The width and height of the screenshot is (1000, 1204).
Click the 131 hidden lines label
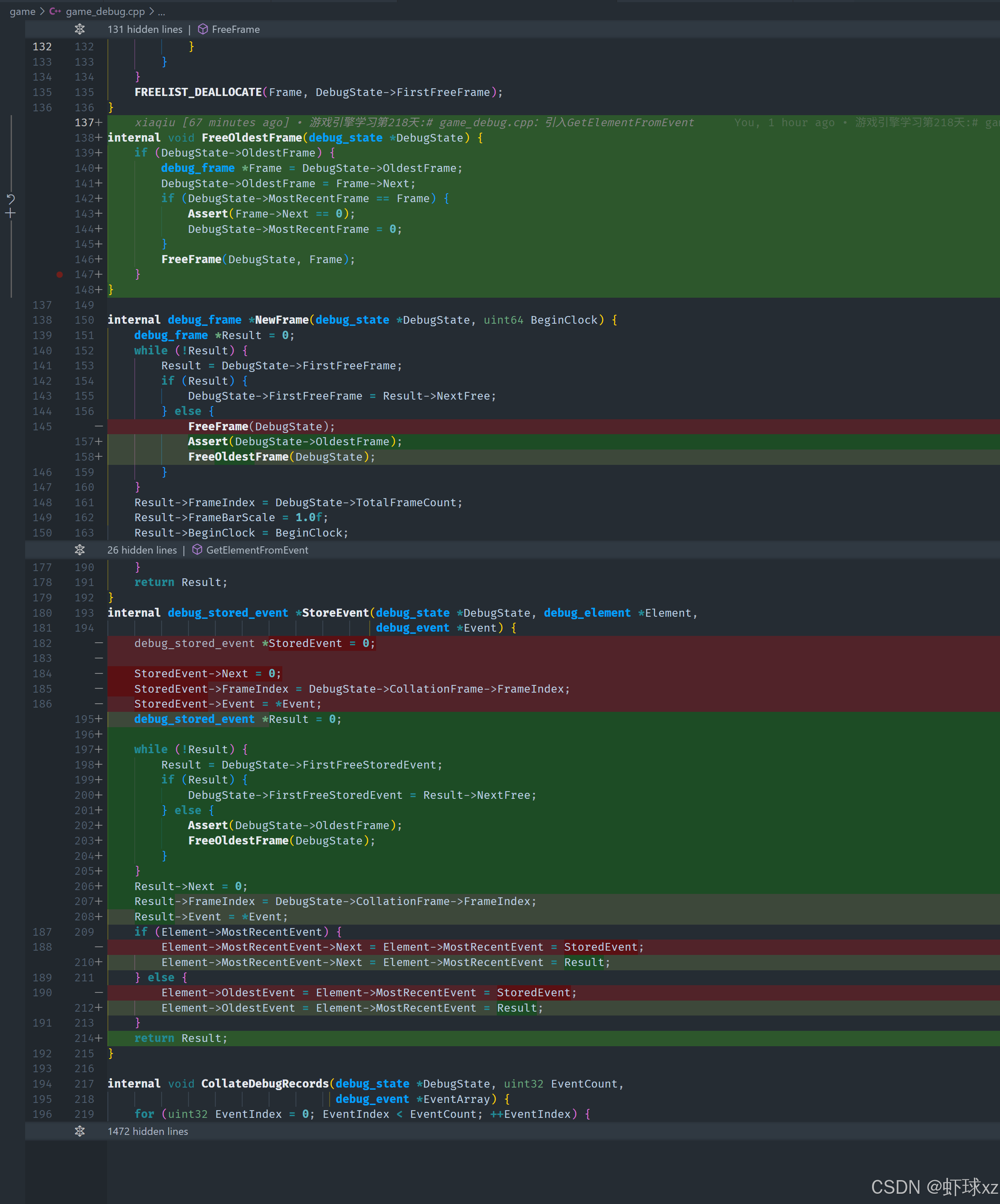point(145,29)
